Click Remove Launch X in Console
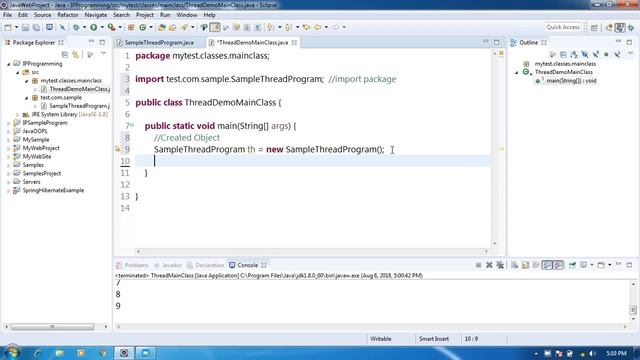The width and height of the screenshot is (640, 360). click(x=489, y=265)
